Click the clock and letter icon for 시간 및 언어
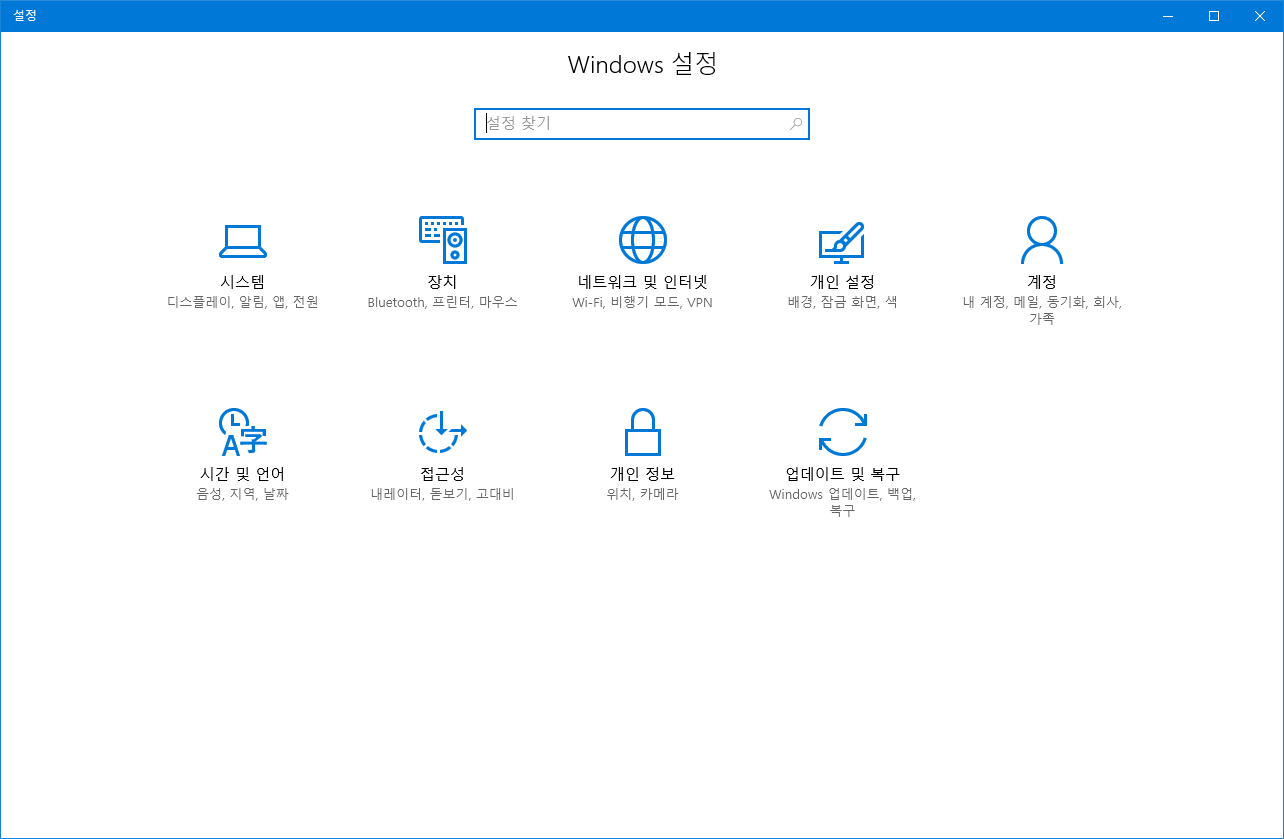The width and height of the screenshot is (1284, 839). point(242,432)
